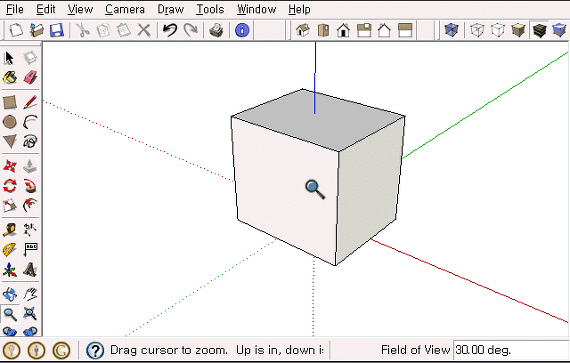Open the Draw menu

tap(170, 9)
